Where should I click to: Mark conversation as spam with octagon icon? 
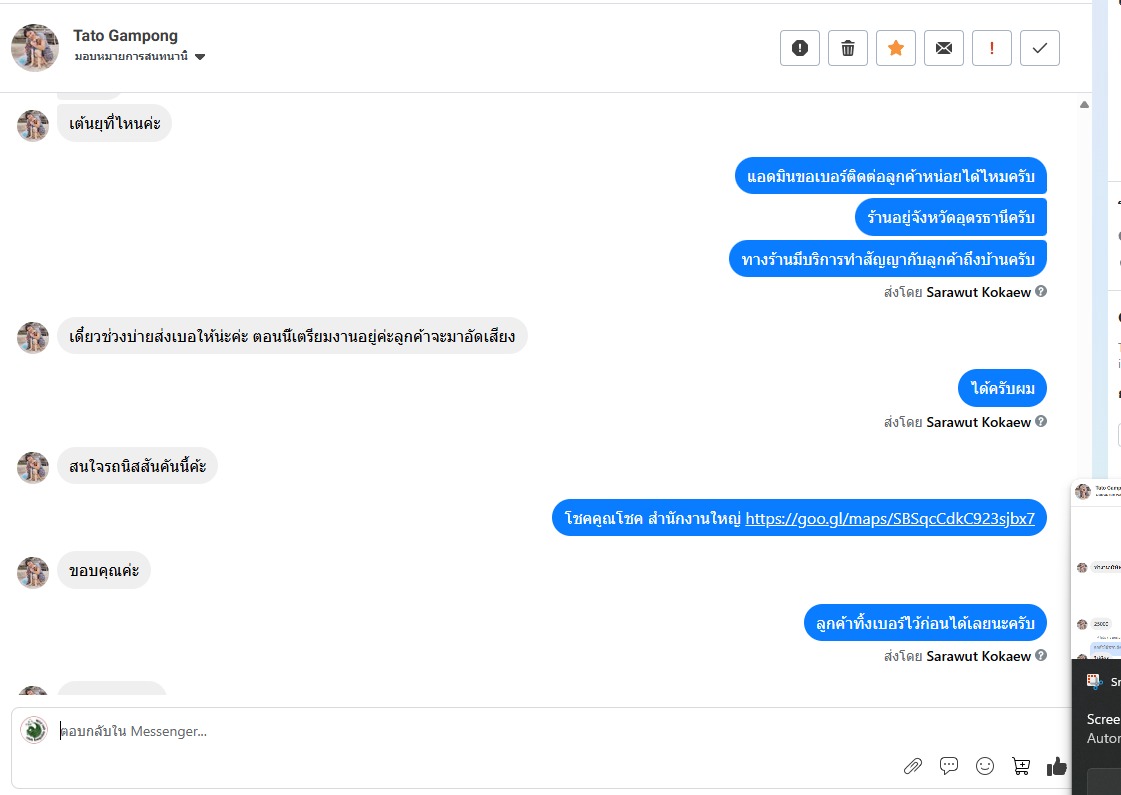point(799,48)
